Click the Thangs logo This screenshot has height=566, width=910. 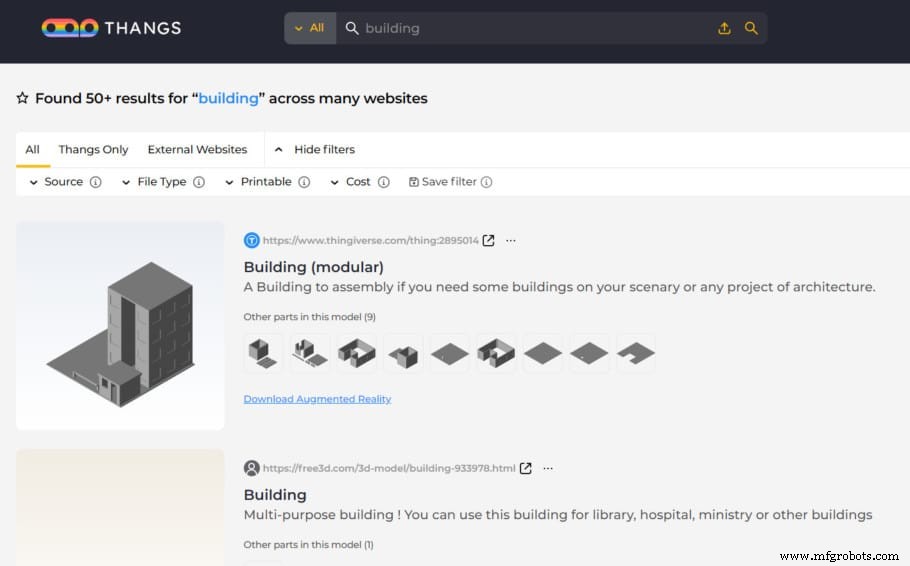click(x=111, y=28)
